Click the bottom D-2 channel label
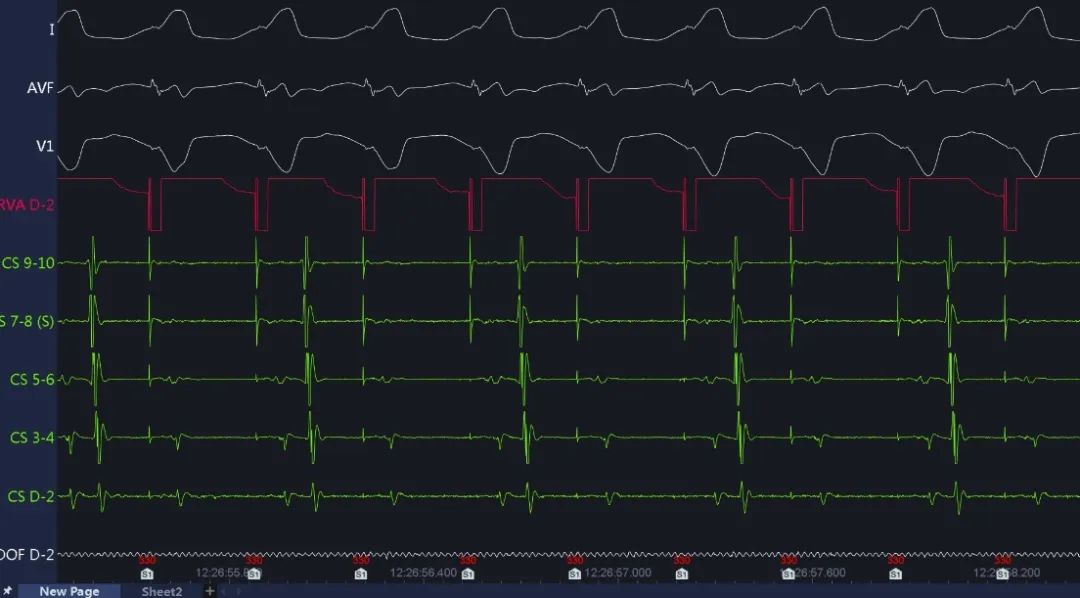 point(28,554)
